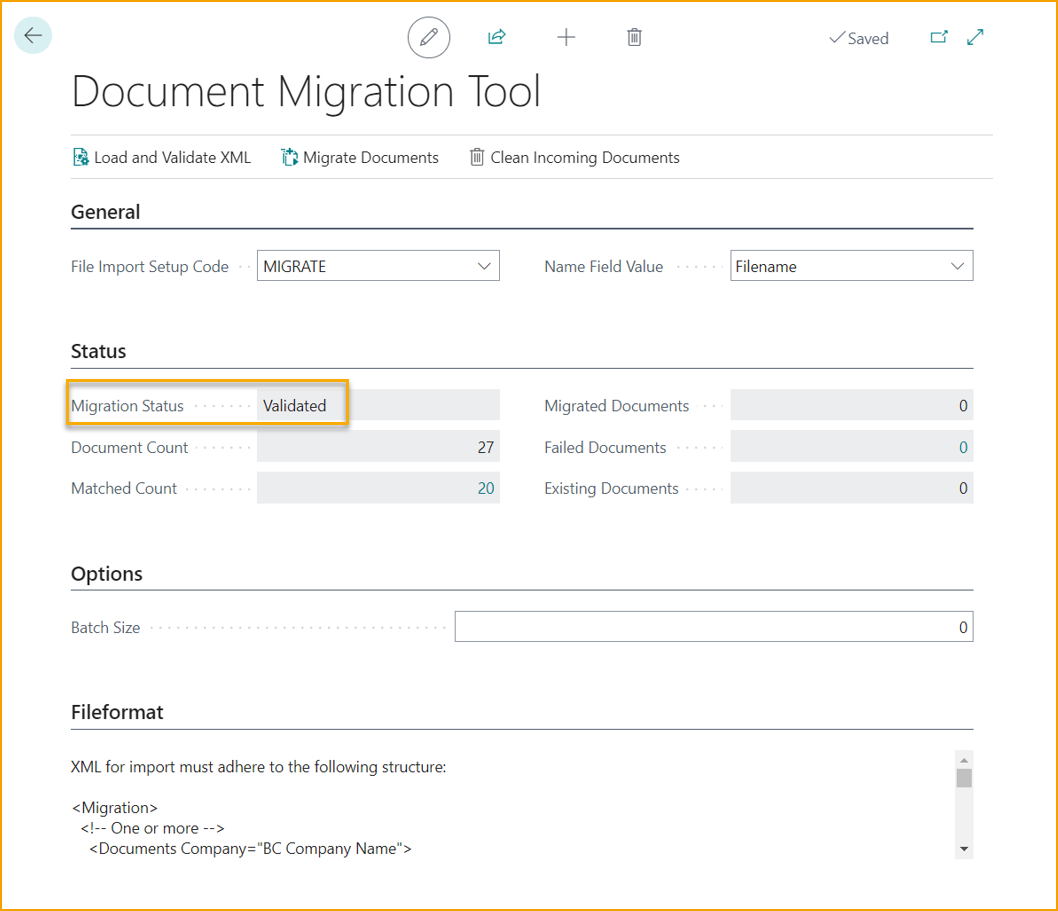Open the page in a new window icon
Viewport: 1058px width, 911px height.
[938, 35]
